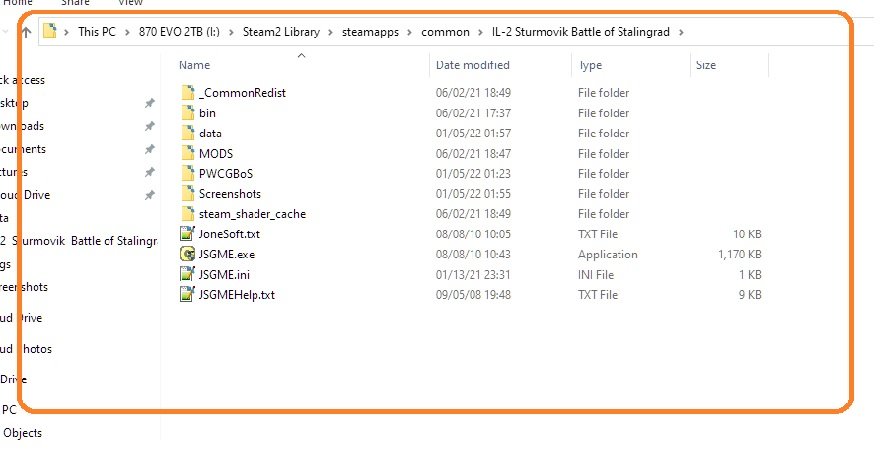This screenshot has height=458, width=886.
Task: Click the Up arrow navigation button
Action: pos(27,32)
